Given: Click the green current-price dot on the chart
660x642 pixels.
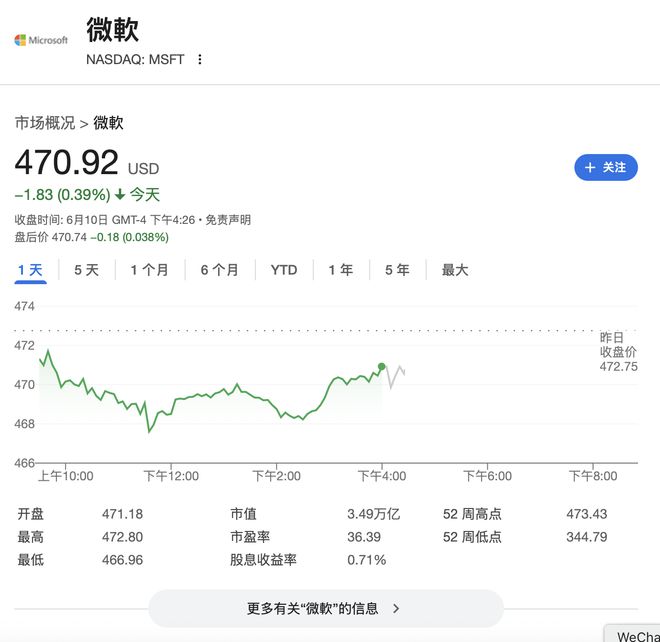Looking at the screenshot, I should click(x=382, y=367).
